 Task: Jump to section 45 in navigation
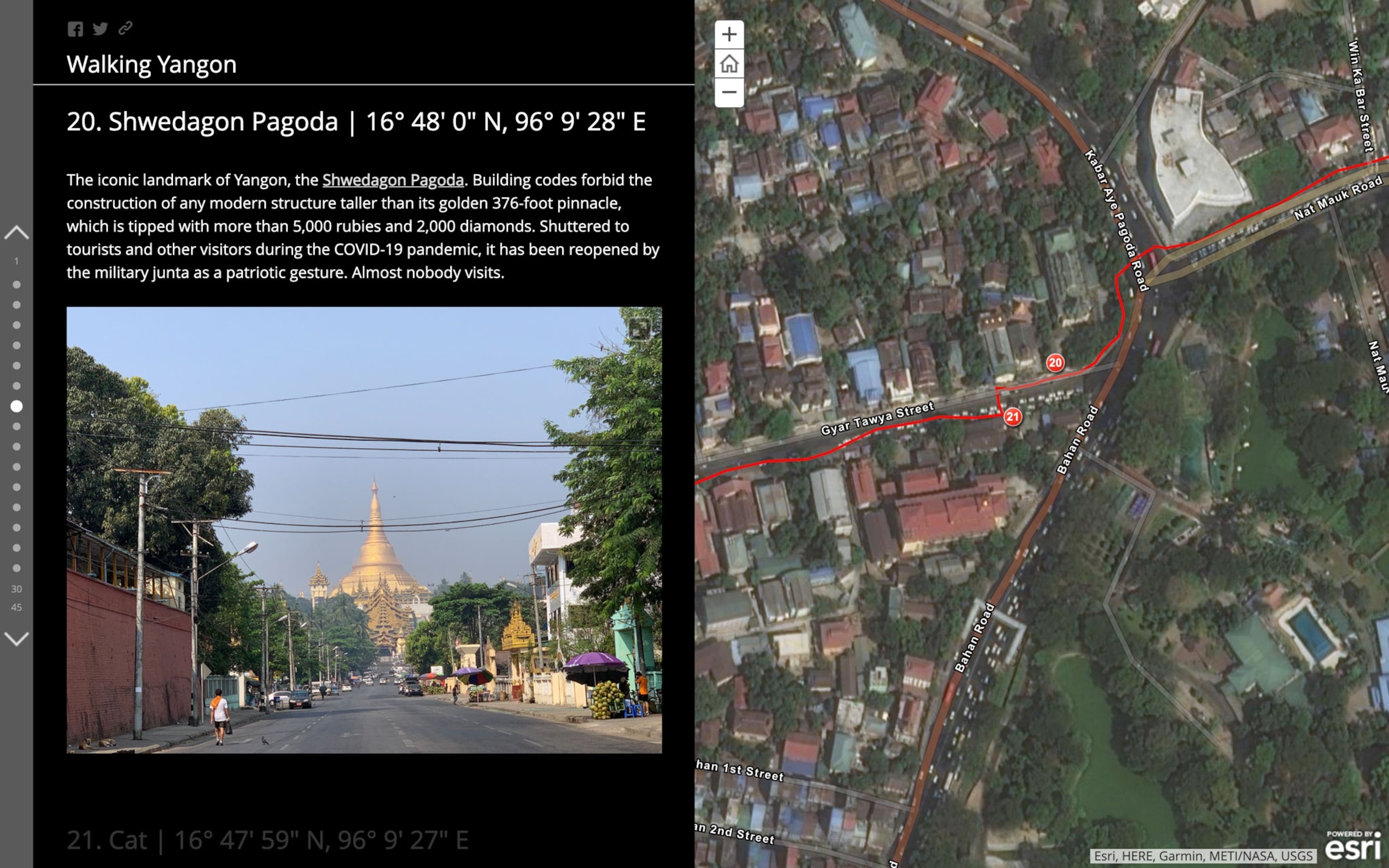pos(17,607)
